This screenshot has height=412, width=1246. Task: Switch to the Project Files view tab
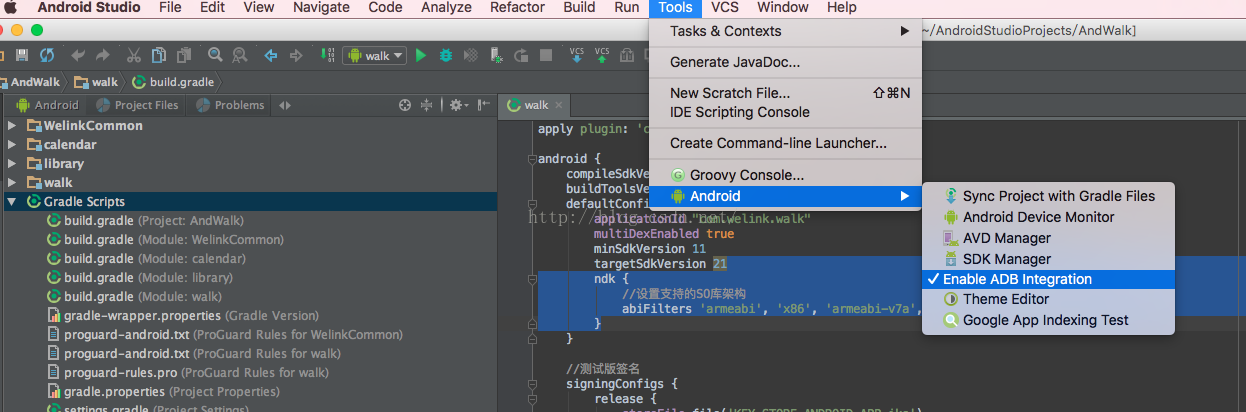pyautogui.click(x=136, y=105)
